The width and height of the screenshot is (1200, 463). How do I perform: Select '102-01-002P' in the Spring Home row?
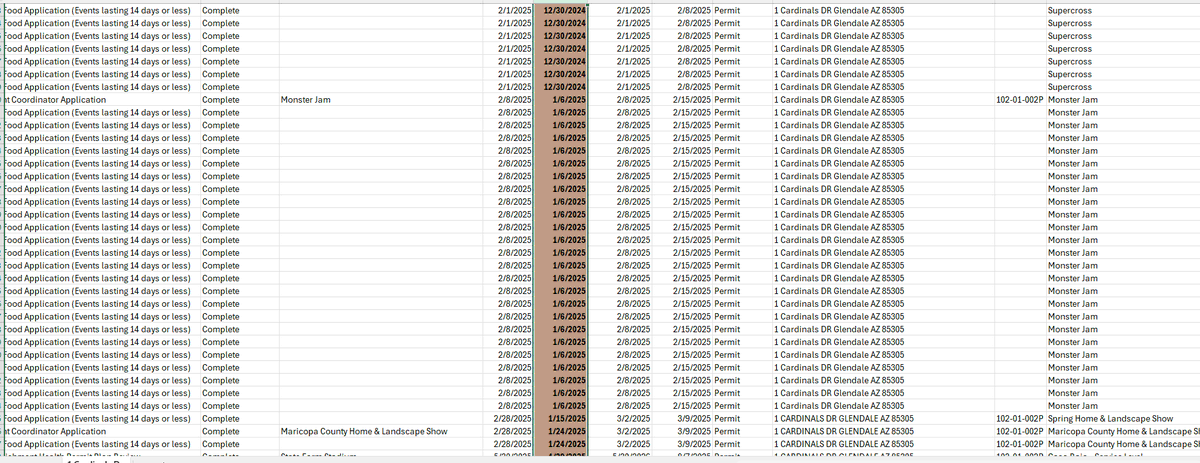point(1019,418)
